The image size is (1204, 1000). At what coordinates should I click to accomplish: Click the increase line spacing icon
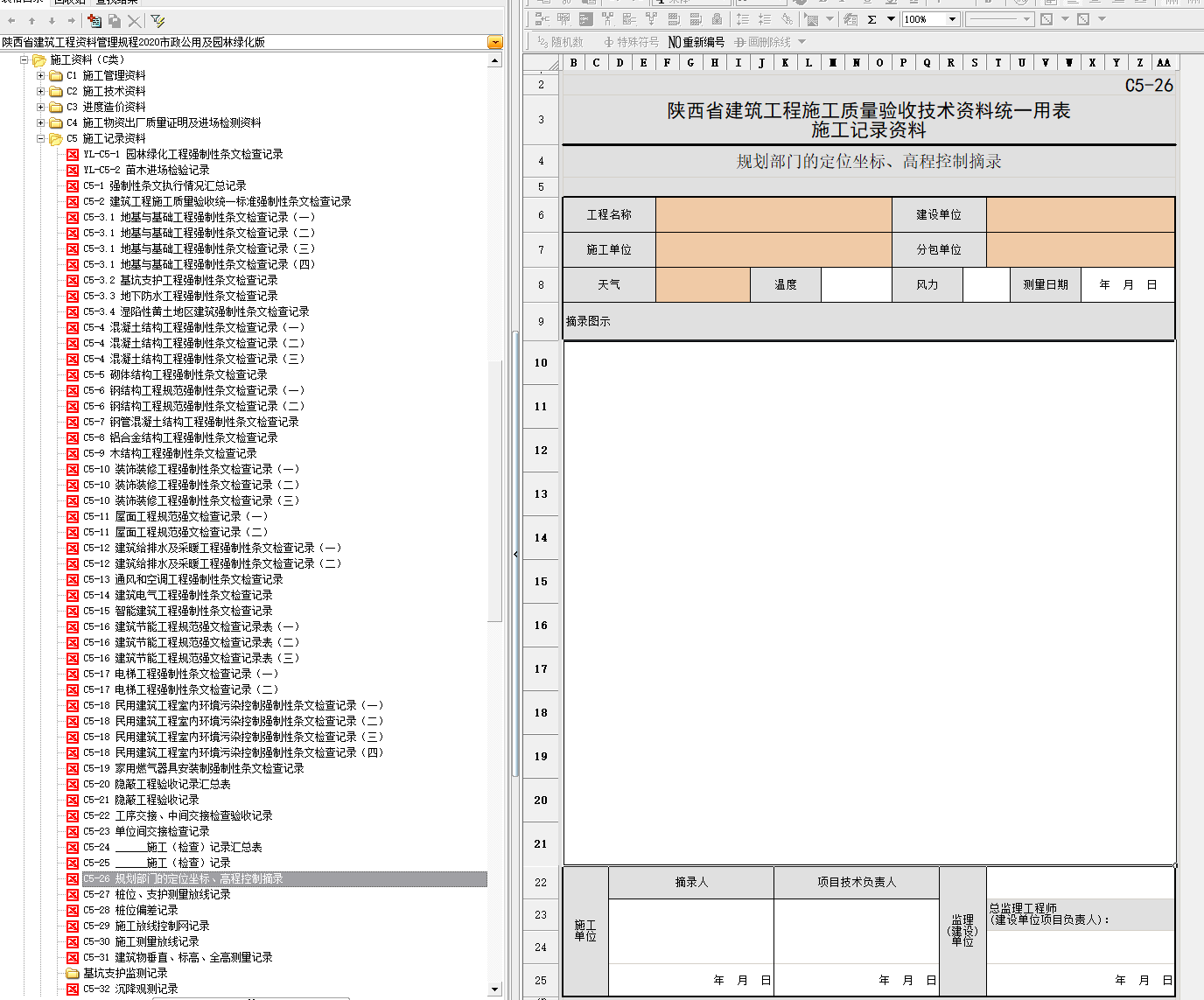coord(743,18)
